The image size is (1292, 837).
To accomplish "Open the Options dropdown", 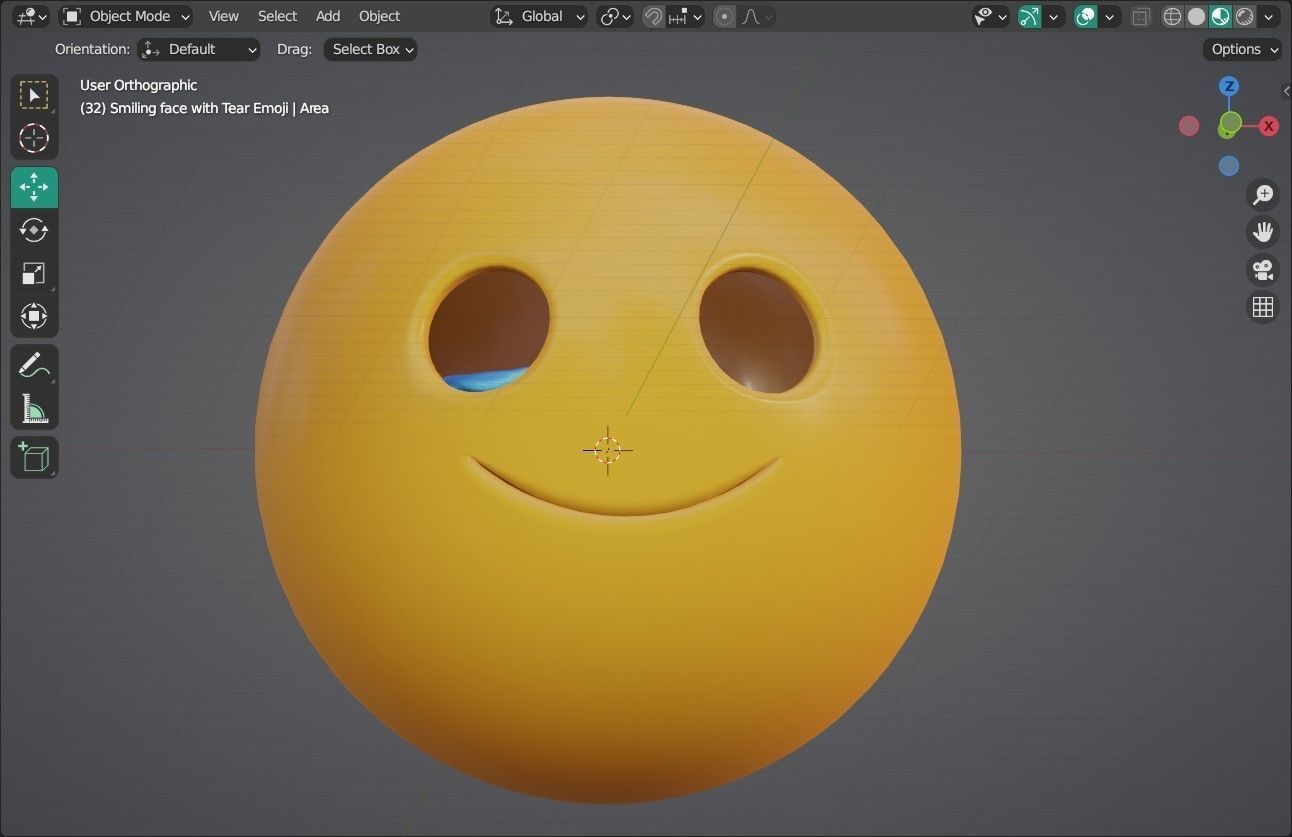I will tap(1242, 49).
